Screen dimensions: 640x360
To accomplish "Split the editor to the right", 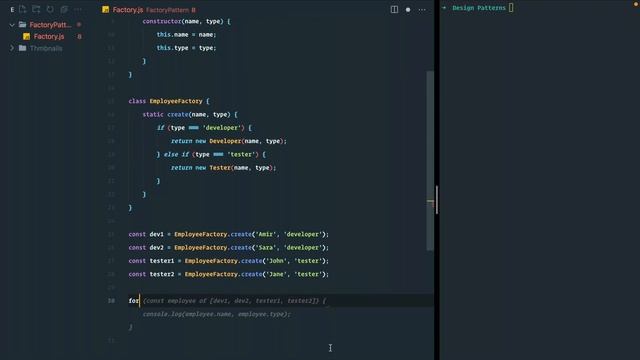I will tap(394, 9).
